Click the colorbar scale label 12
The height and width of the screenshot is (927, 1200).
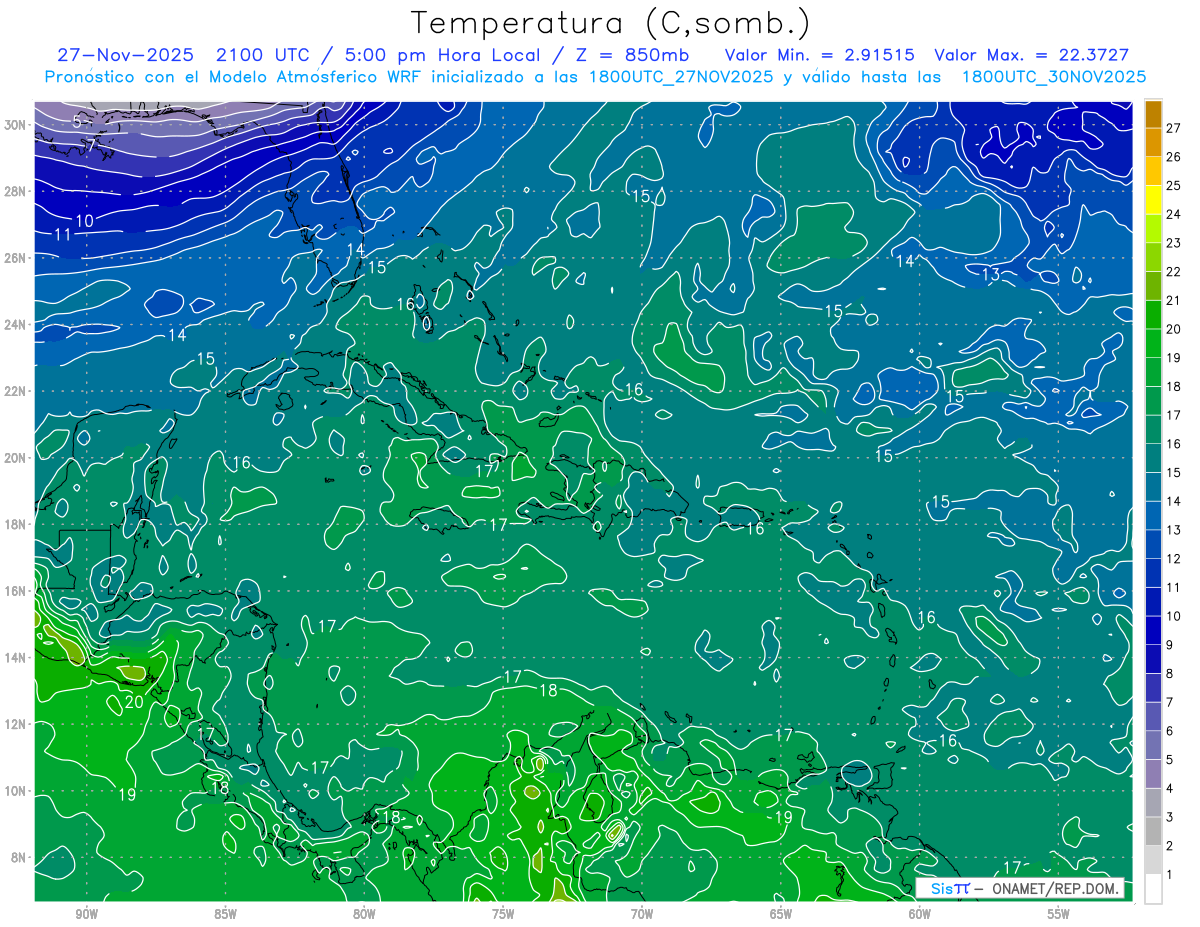pos(1173,559)
